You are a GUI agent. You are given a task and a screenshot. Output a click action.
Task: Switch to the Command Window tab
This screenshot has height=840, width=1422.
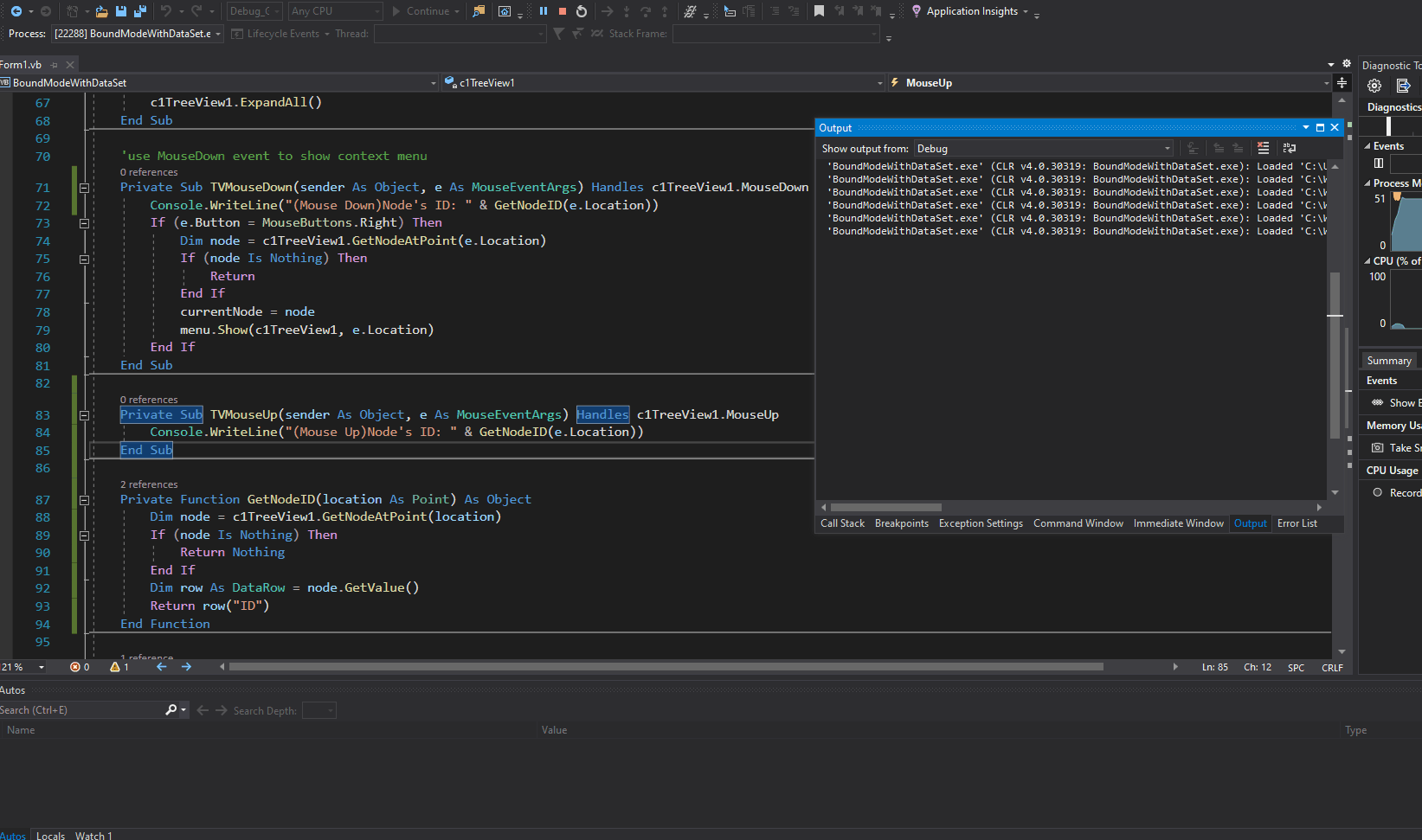click(1078, 523)
